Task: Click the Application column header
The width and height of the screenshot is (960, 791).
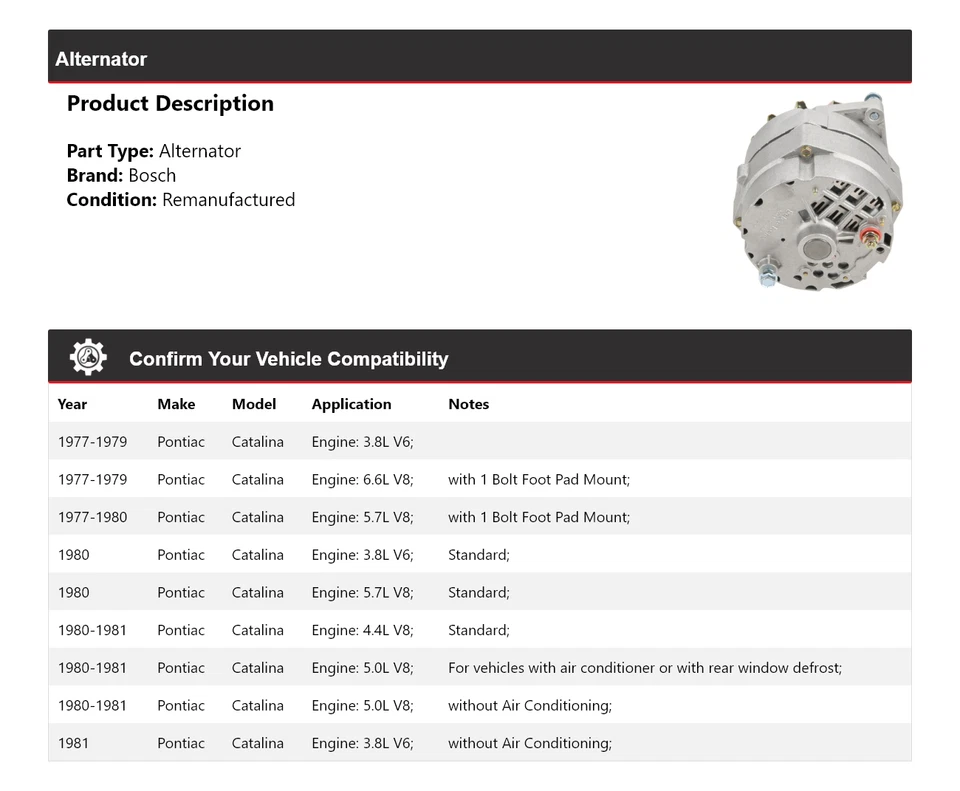Action: click(351, 404)
